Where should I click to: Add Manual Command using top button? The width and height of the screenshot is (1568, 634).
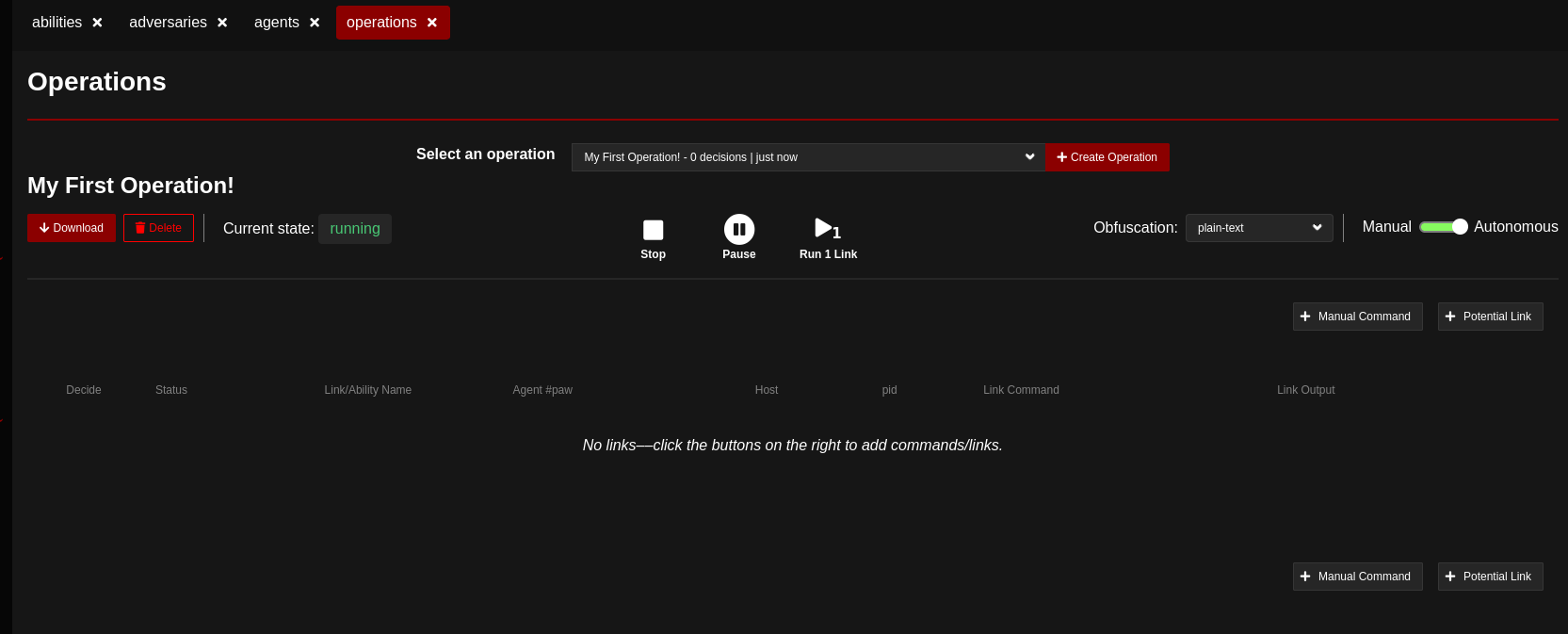click(x=1357, y=317)
